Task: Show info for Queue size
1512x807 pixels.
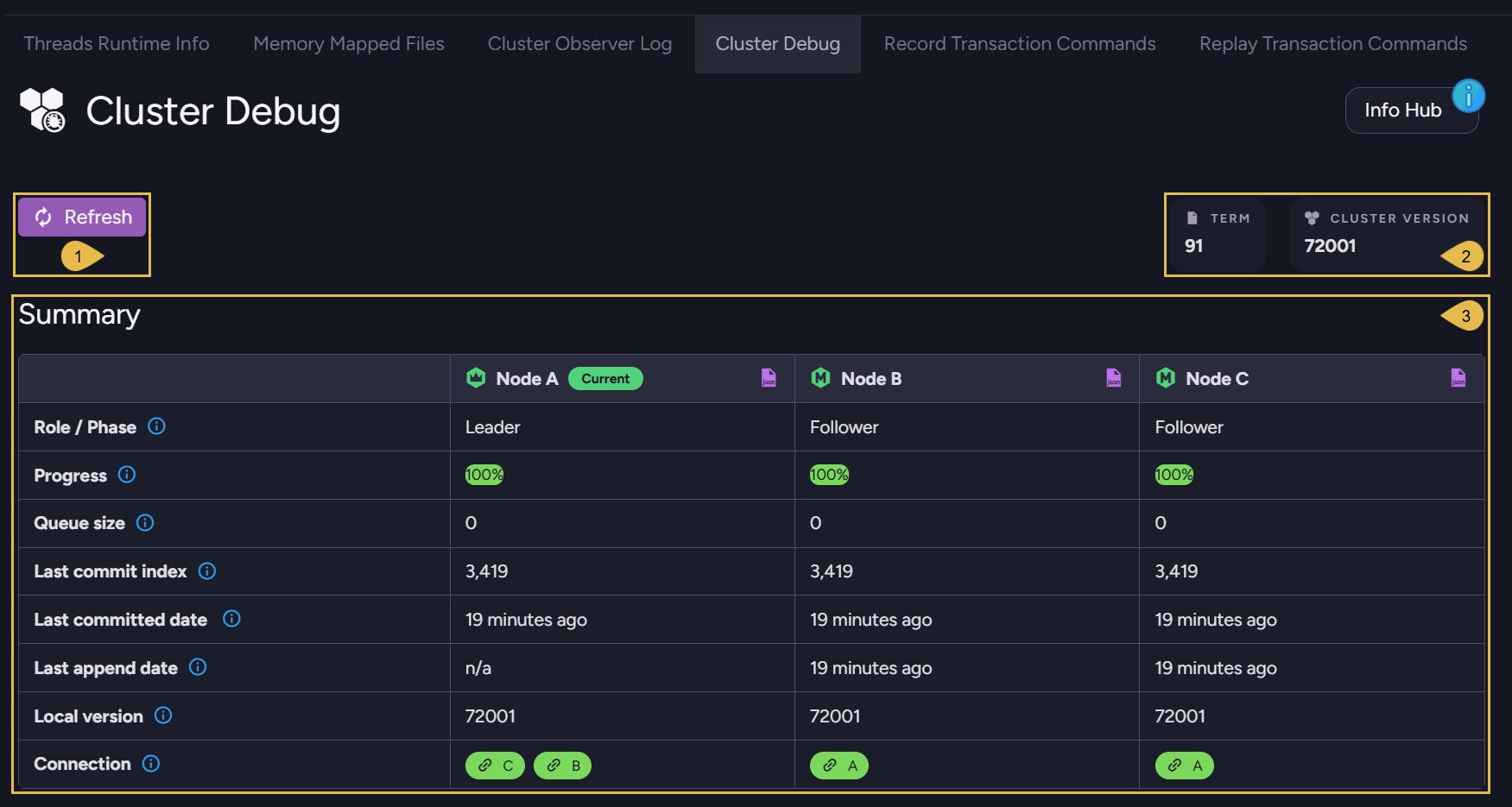Action: (x=145, y=523)
